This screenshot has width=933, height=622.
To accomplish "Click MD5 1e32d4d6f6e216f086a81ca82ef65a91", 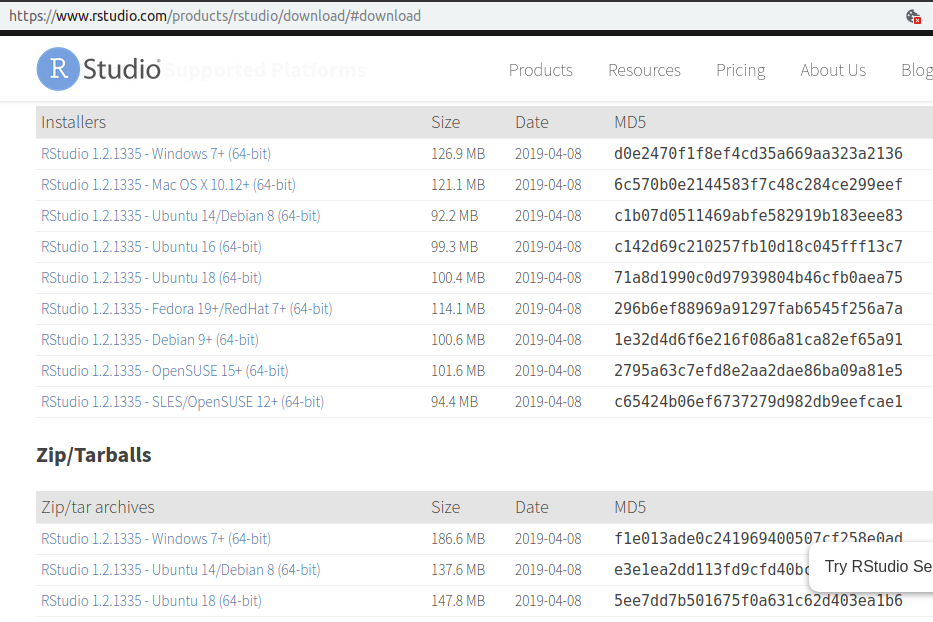I will point(758,339).
